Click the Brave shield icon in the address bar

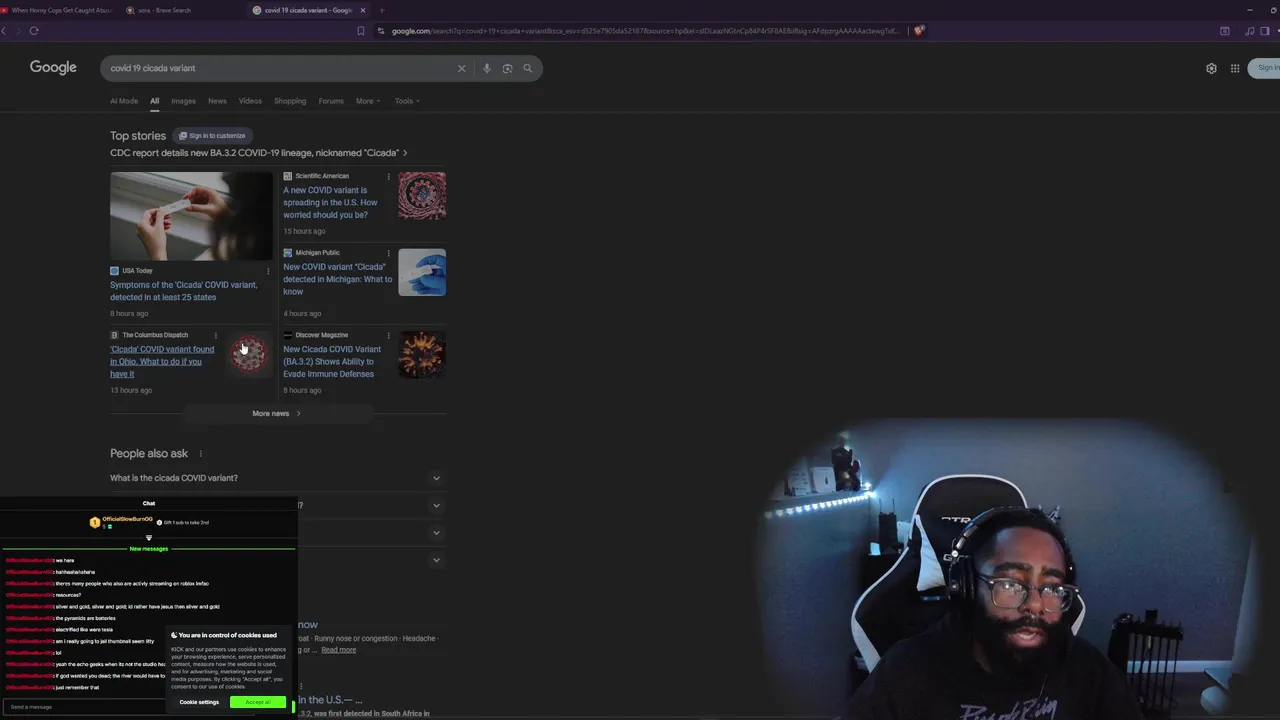(919, 31)
